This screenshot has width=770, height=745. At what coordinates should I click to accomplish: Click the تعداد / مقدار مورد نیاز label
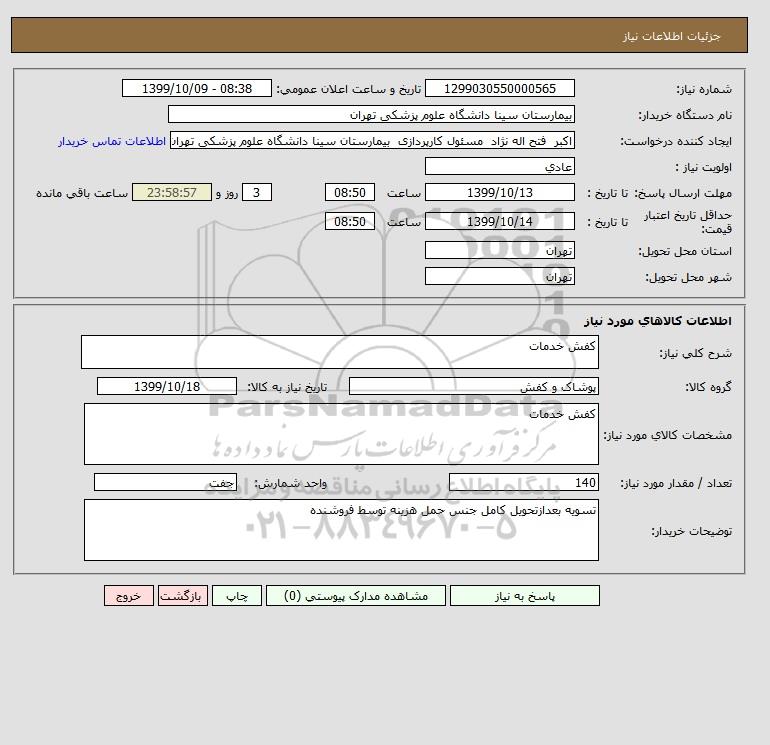(676, 484)
